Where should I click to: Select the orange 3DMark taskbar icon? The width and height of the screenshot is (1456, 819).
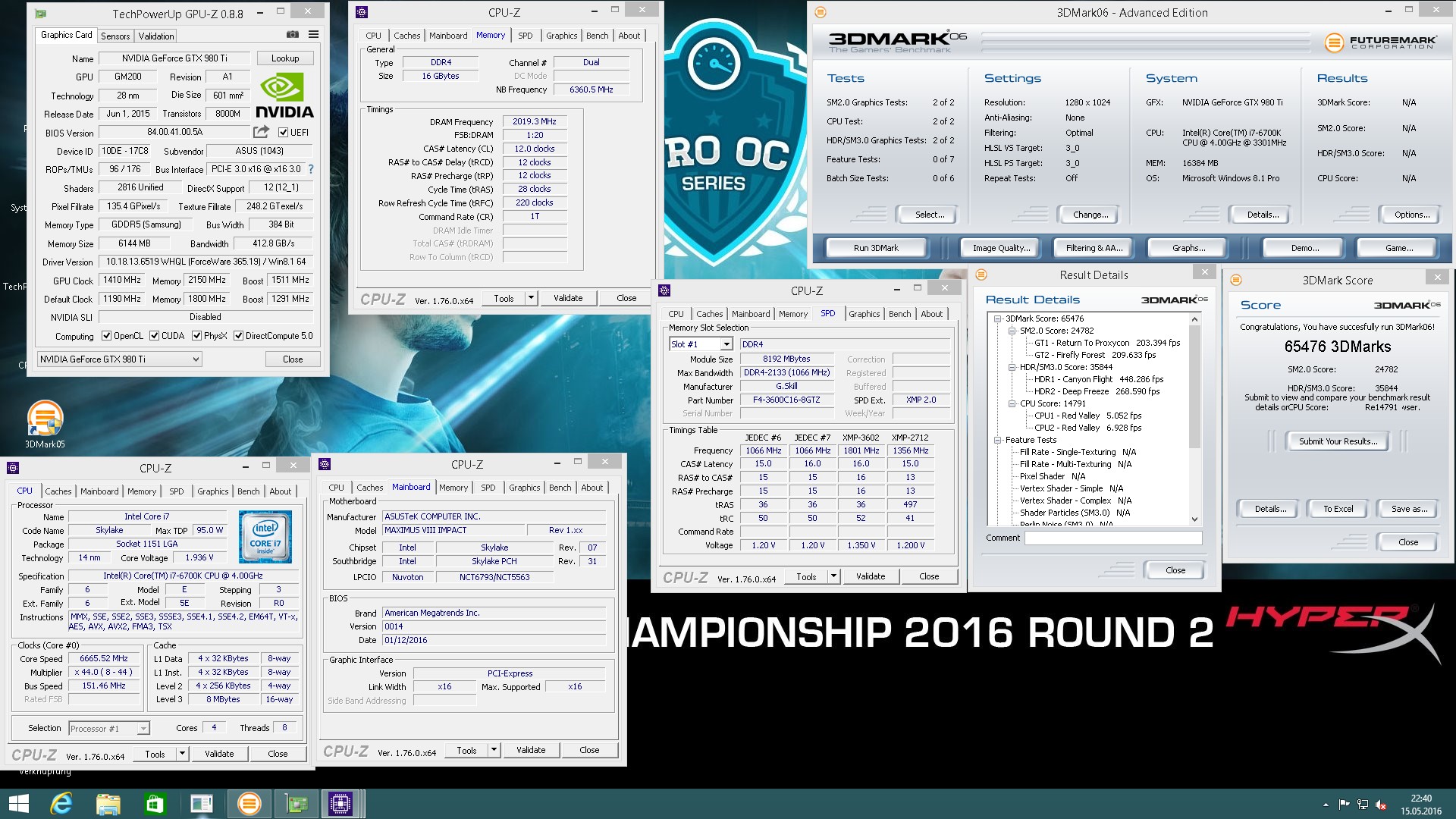coord(249,804)
